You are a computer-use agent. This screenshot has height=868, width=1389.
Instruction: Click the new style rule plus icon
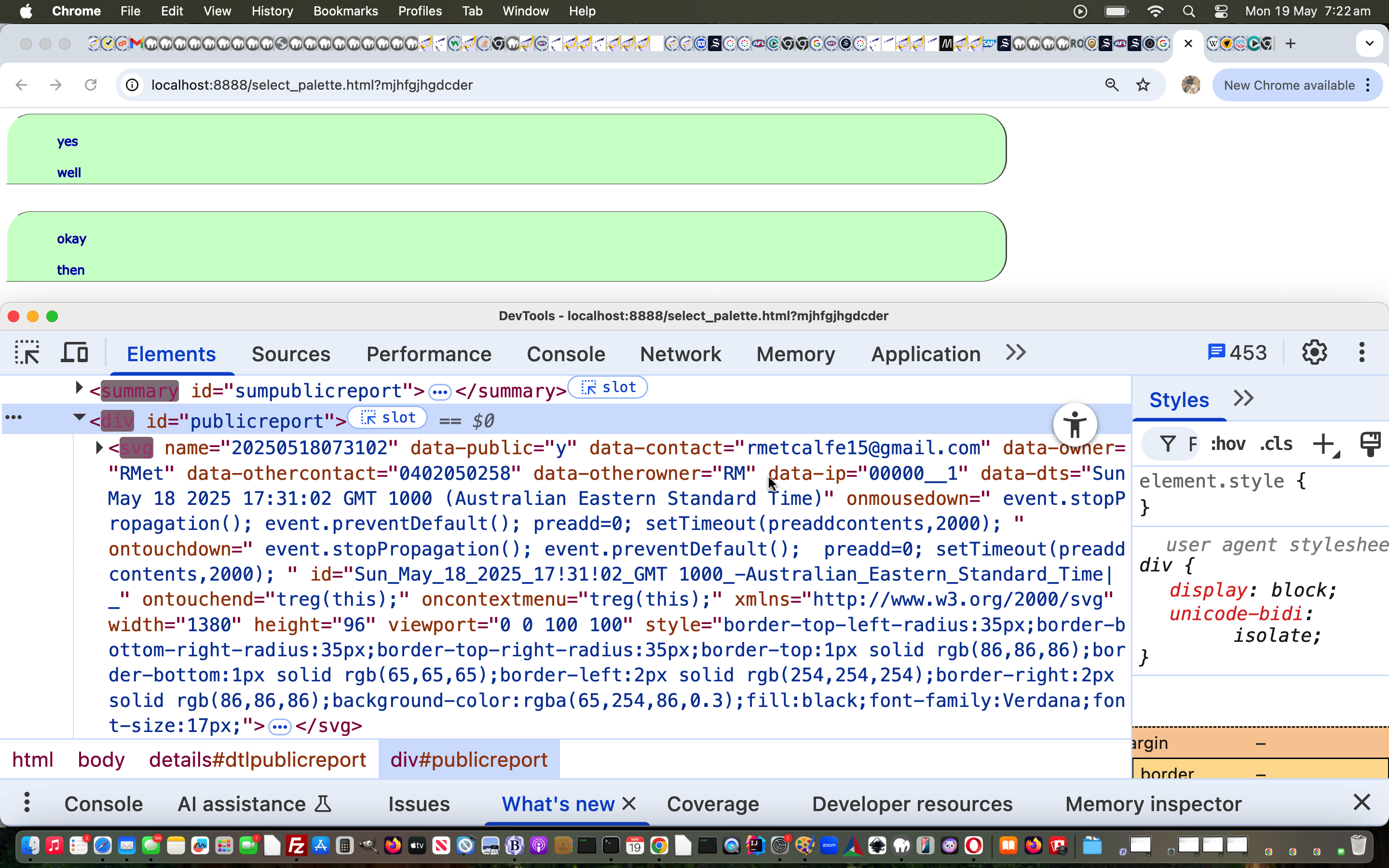[1323, 444]
